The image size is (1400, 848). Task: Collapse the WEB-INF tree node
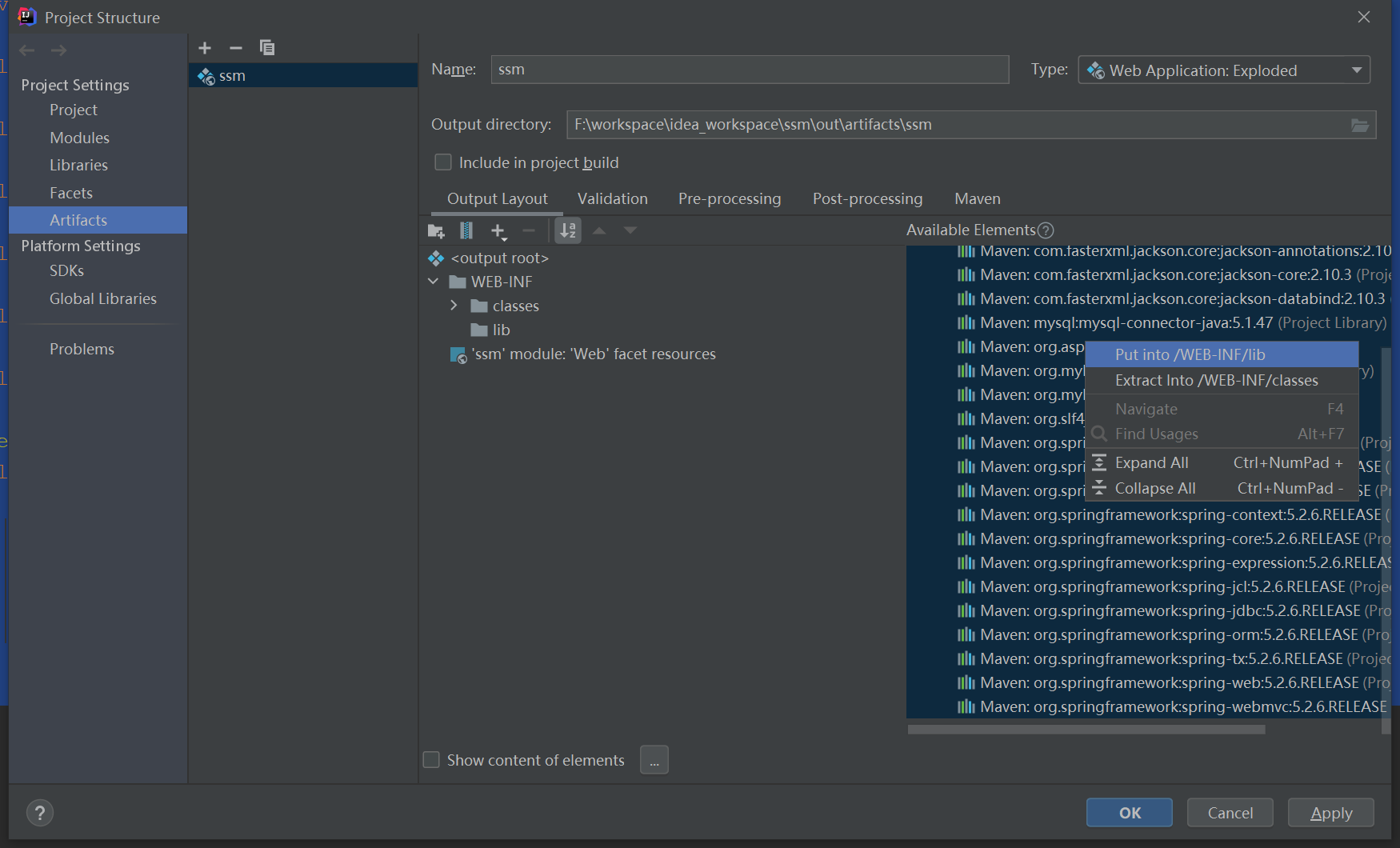[x=433, y=282]
